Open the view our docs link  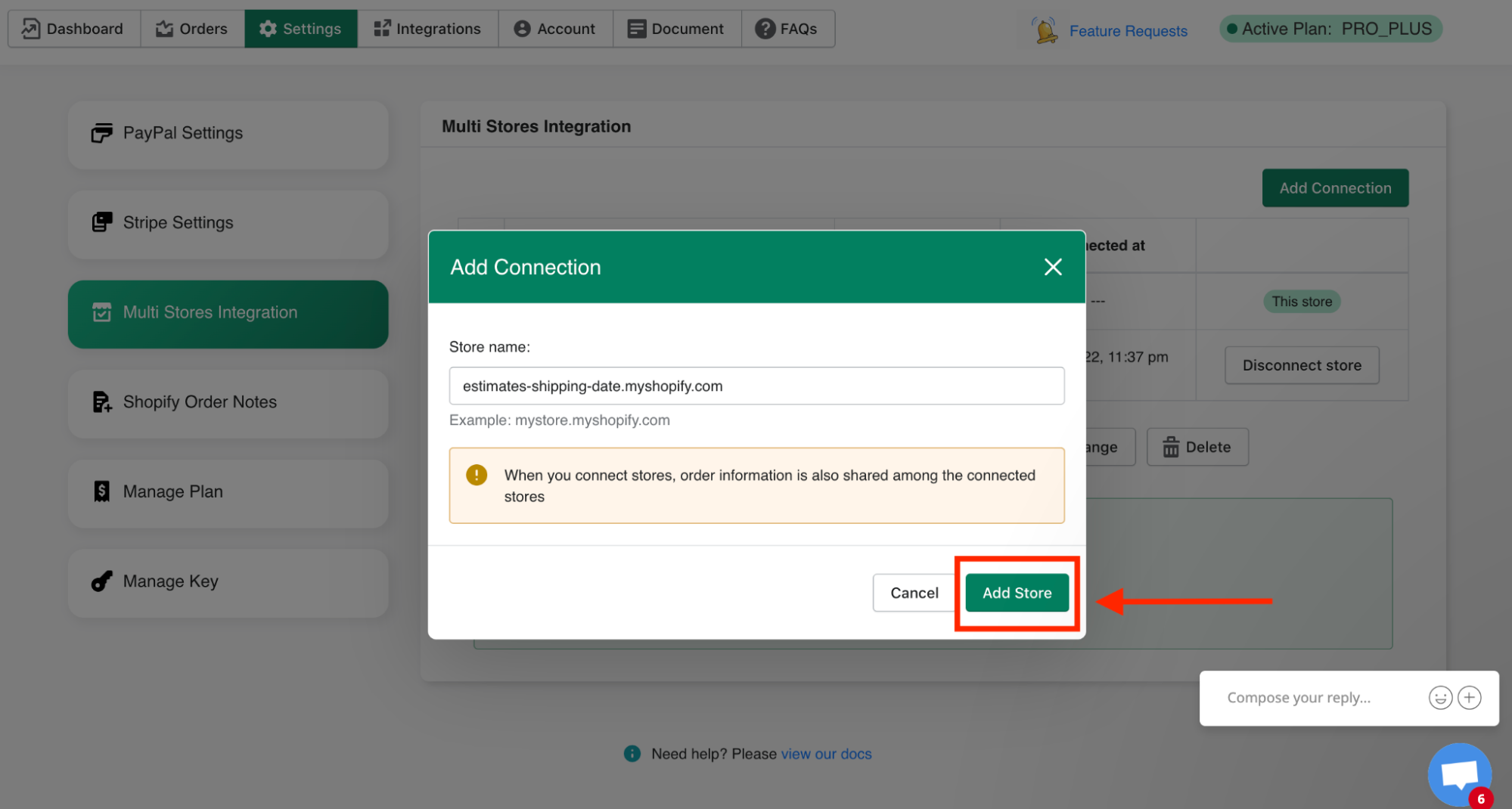pyautogui.click(x=826, y=753)
